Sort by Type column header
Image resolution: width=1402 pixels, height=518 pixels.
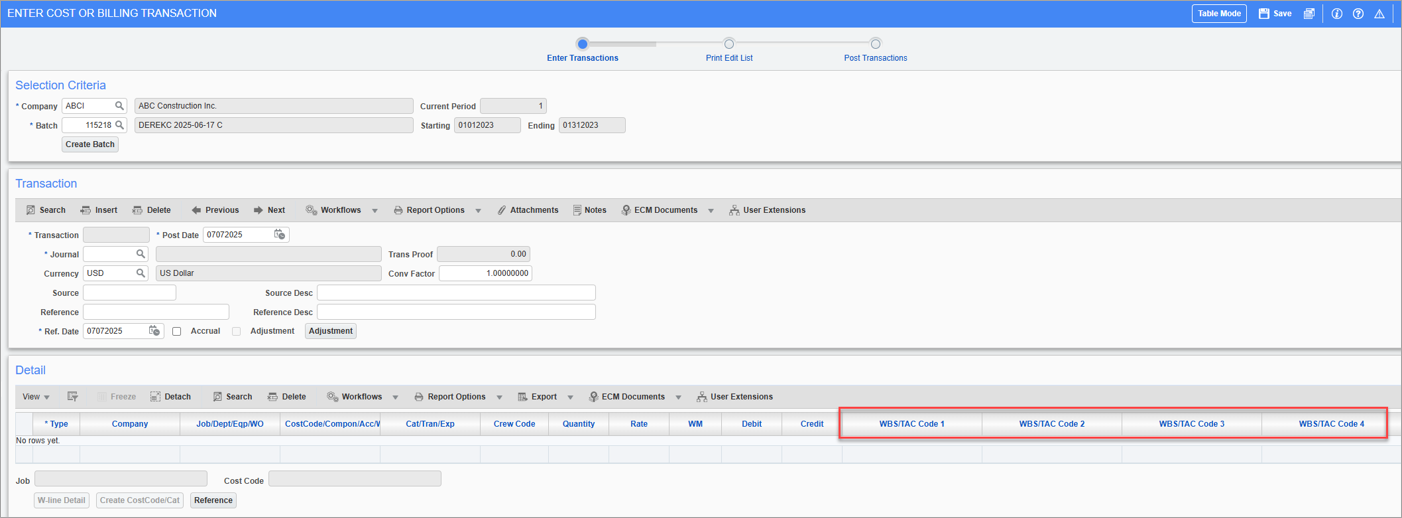pyautogui.click(x=57, y=424)
